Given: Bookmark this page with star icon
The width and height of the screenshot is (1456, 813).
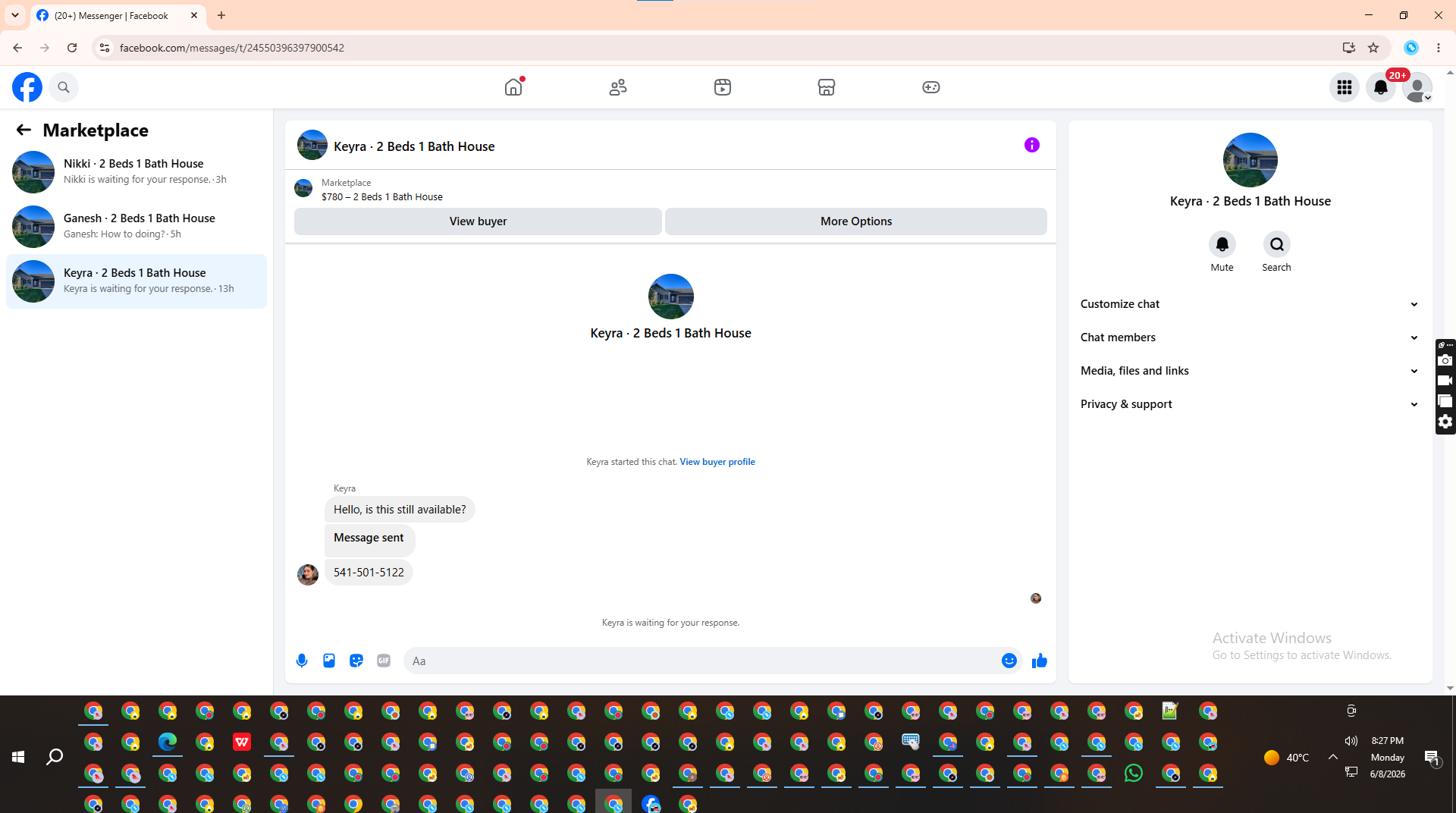Looking at the screenshot, I should [x=1373, y=48].
